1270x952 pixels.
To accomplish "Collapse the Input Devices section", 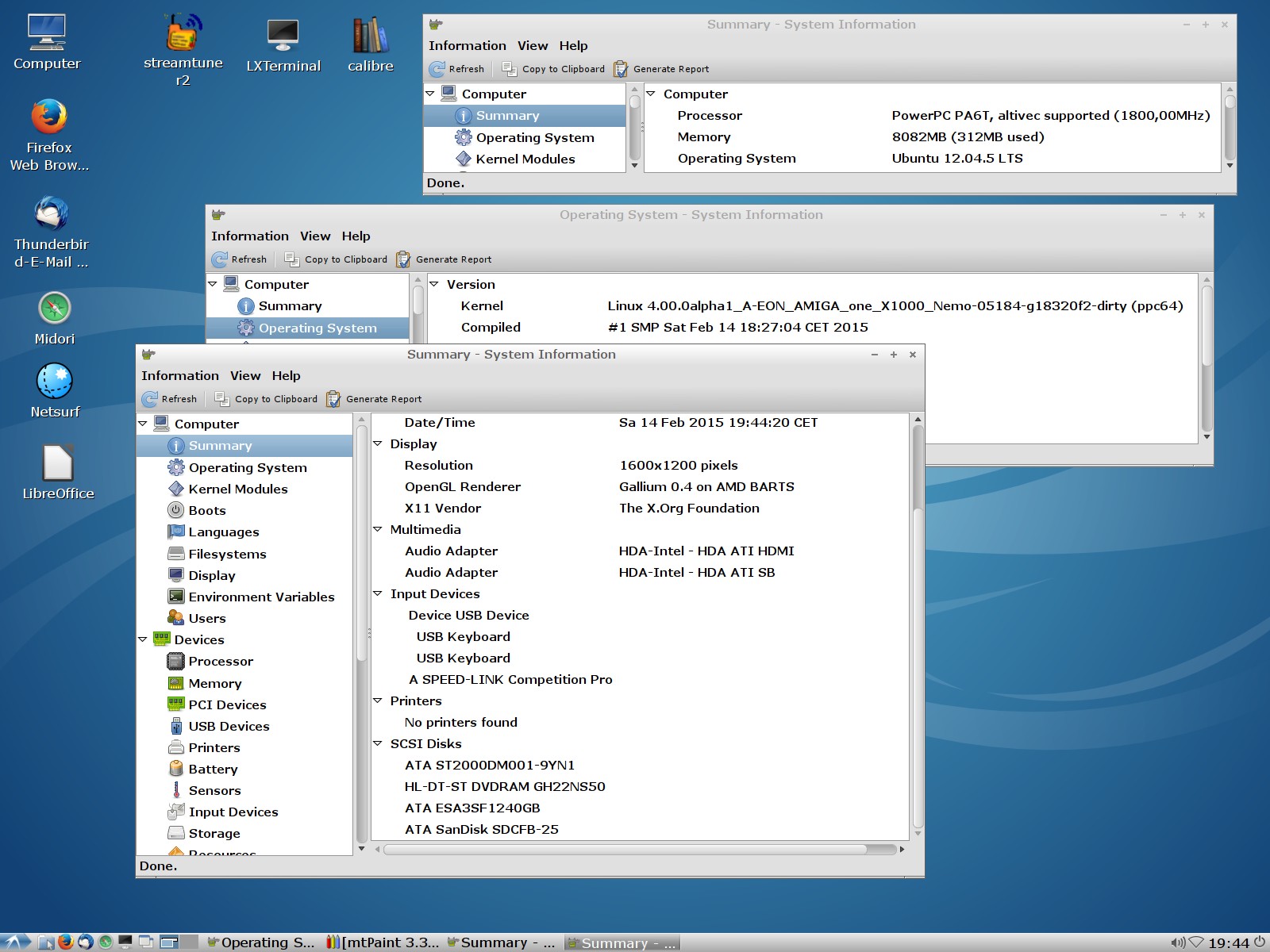I will 378,593.
